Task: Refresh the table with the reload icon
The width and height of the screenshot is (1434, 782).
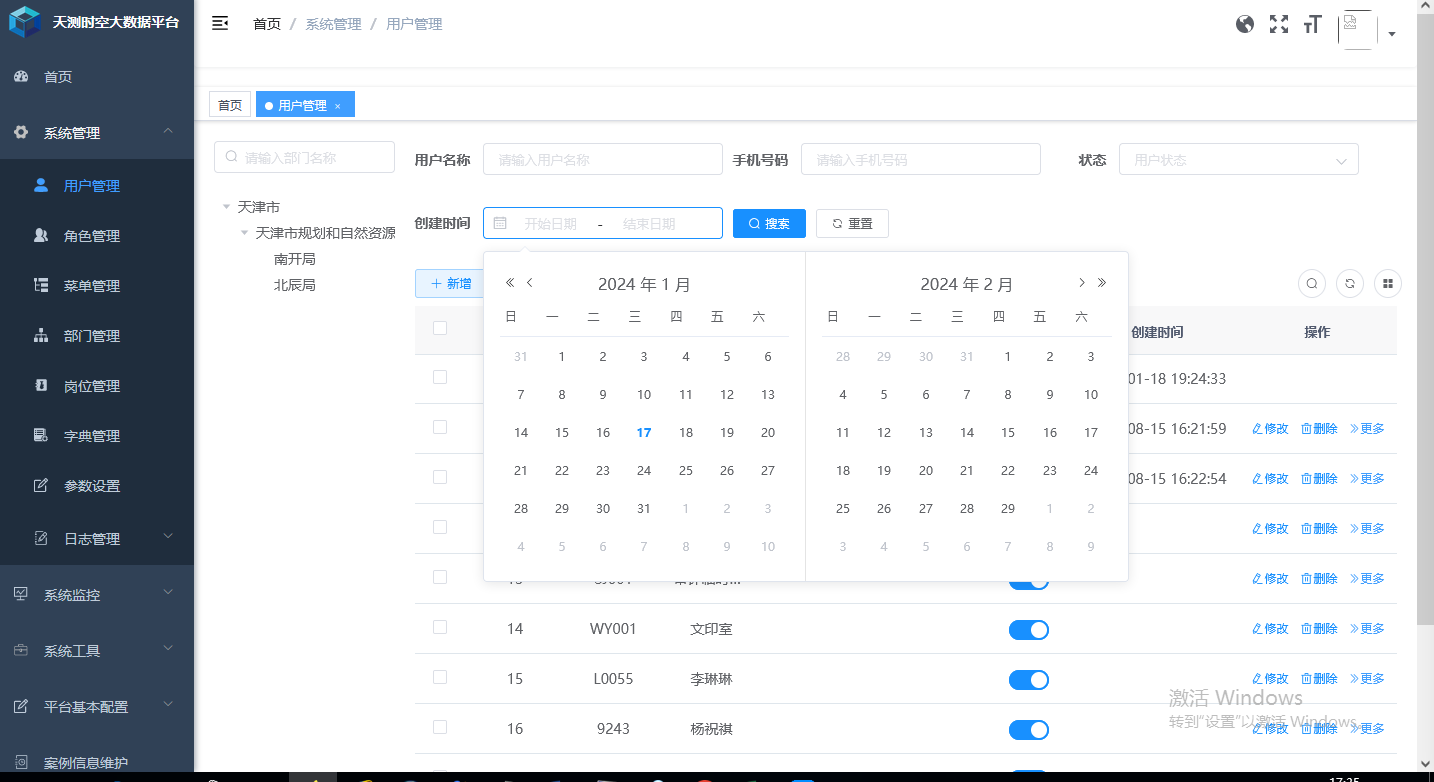Action: pyautogui.click(x=1349, y=283)
